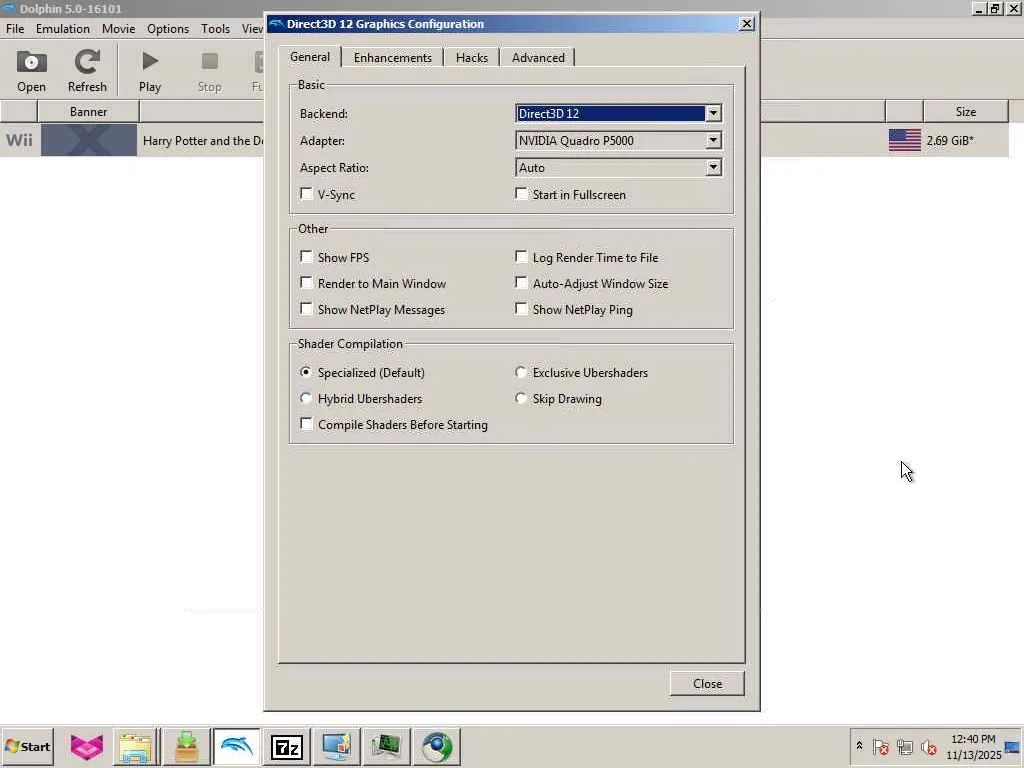Viewport: 1024px width, 768px height.
Task: Click the Direct3D 12 backend combo box
Action: (x=618, y=113)
